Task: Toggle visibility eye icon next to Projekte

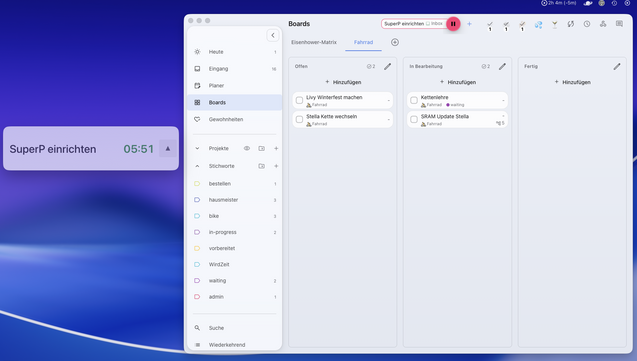Action: click(x=247, y=148)
